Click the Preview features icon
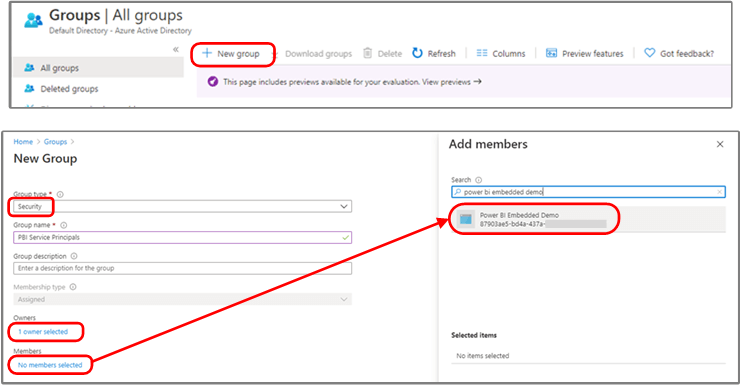 [551, 53]
